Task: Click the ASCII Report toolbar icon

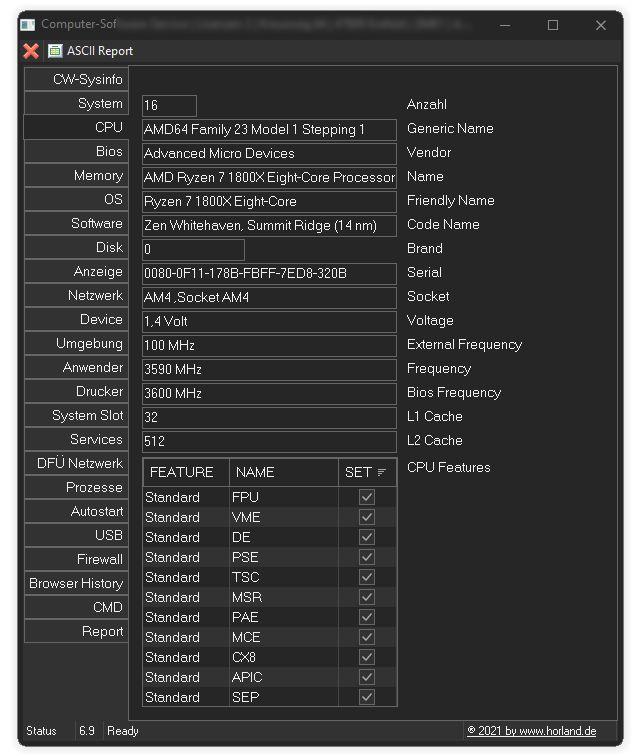Action: click(55, 51)
